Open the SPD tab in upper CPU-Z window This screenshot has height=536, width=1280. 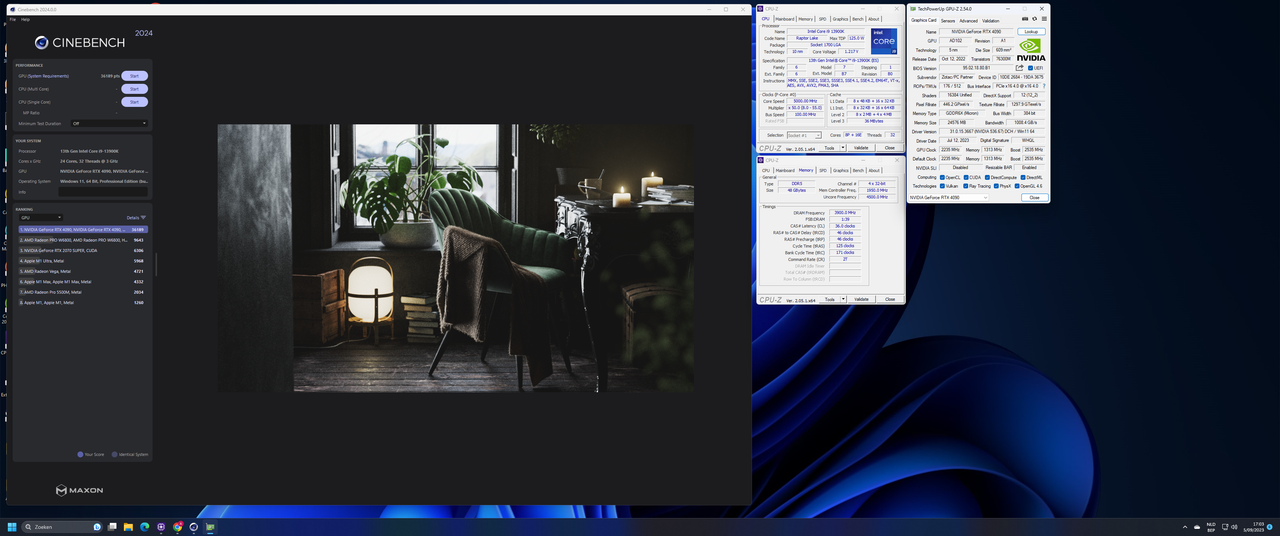823,18
